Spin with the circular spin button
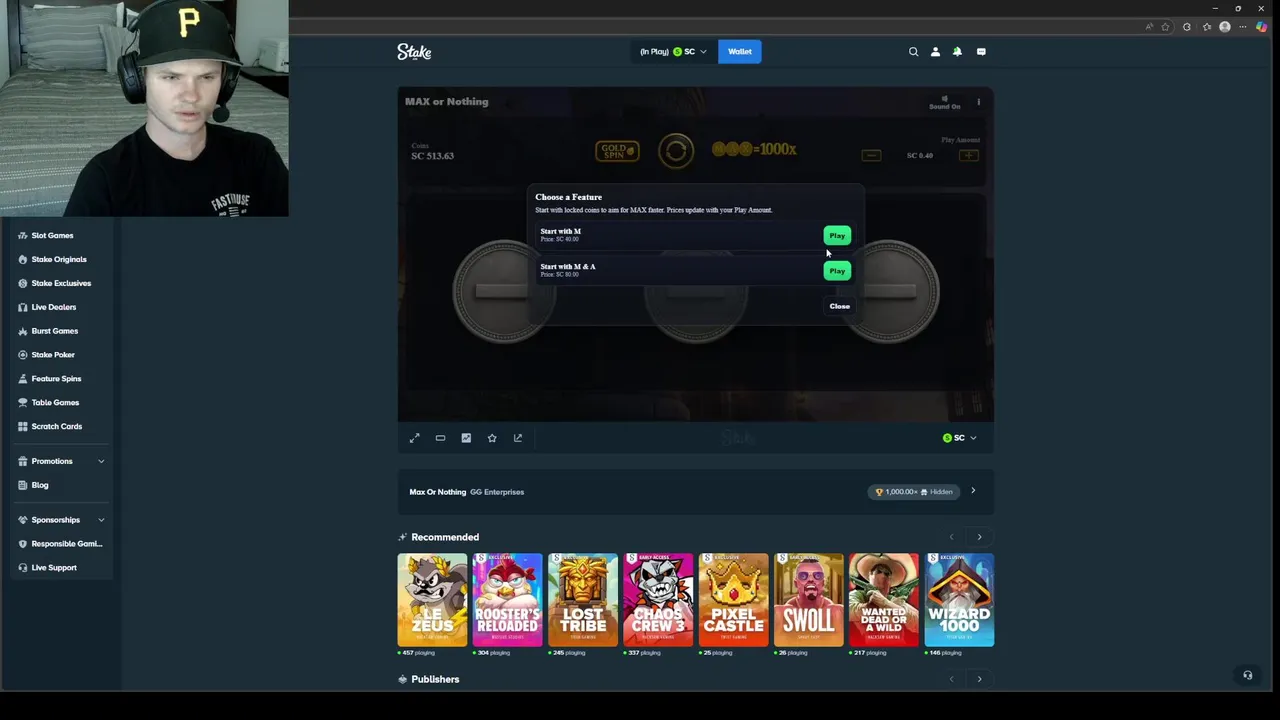The height and width of the screenshot is (720, 1280). click(x=676, y=151)
